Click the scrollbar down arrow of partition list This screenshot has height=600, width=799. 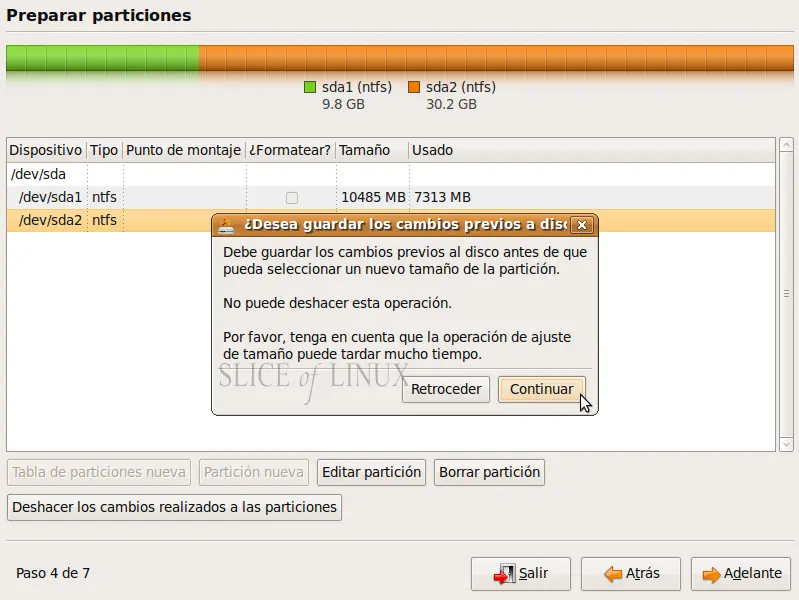786,445
